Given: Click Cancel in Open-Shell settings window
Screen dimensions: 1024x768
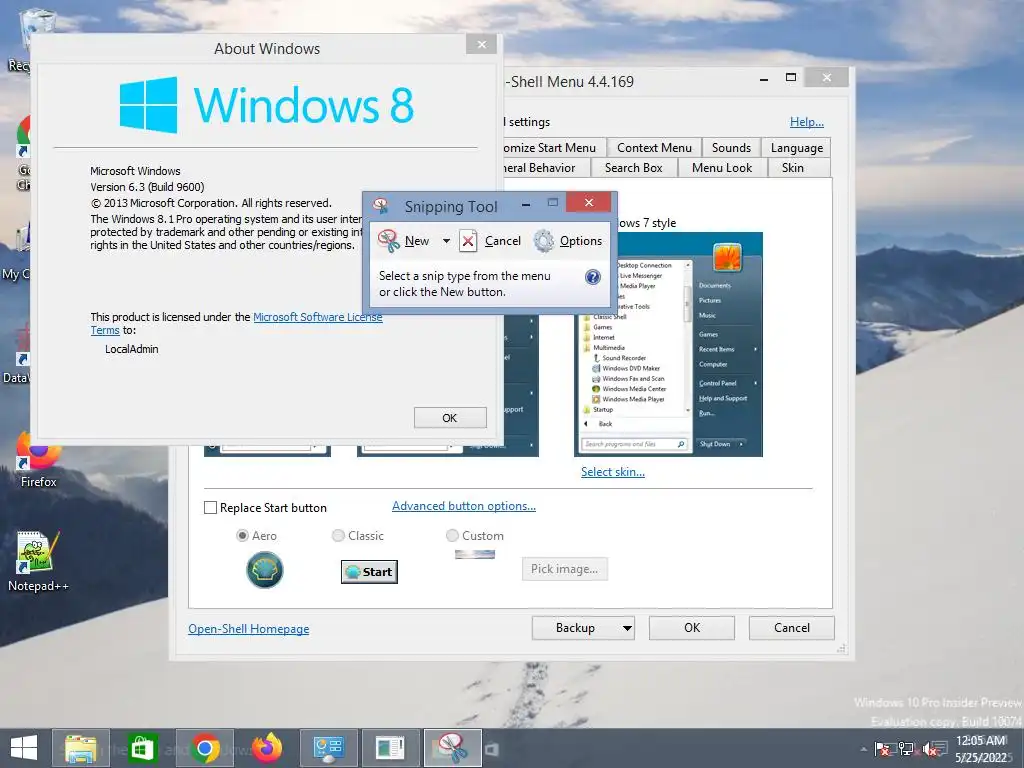Looking at the screenshot, I should [792, 628].
